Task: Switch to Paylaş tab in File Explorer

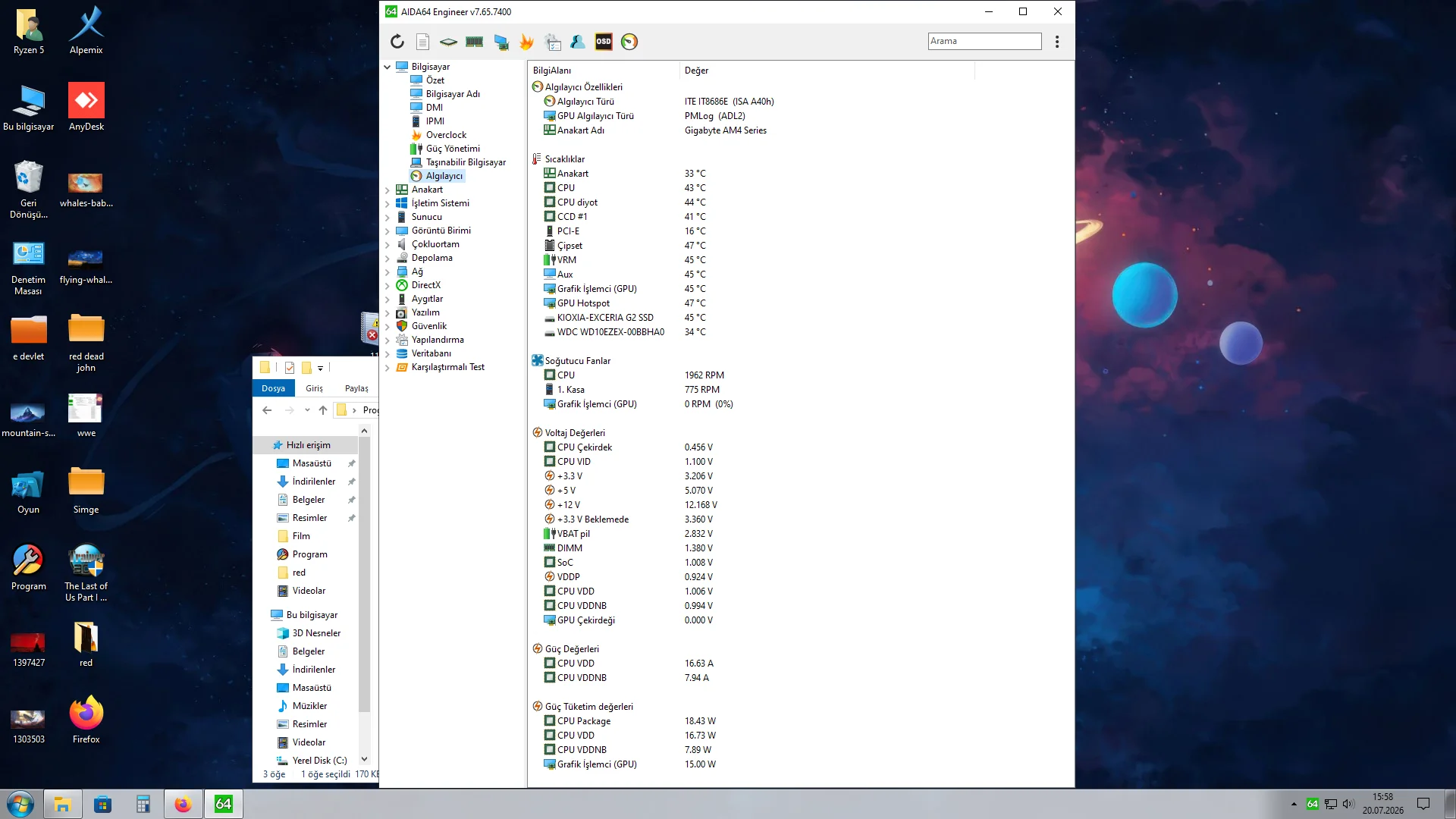Action: (x=356, y=388)
